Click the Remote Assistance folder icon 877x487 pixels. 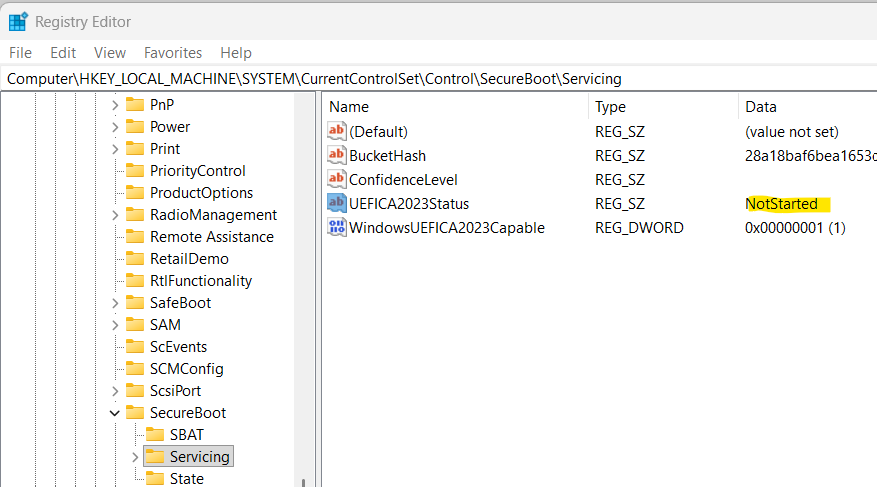pos(135,237)
